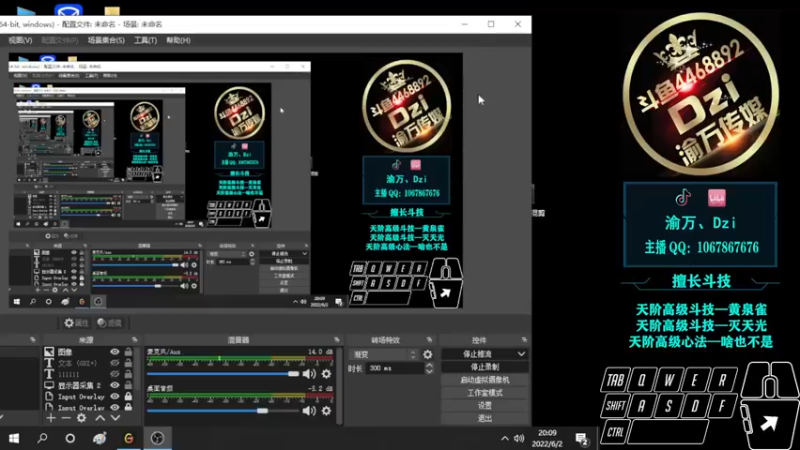This screenshot has height=450, width=800.
Task: Mute the 桌面音频 speaker icon
Action: pyautogui.click(x=309, y=411)
